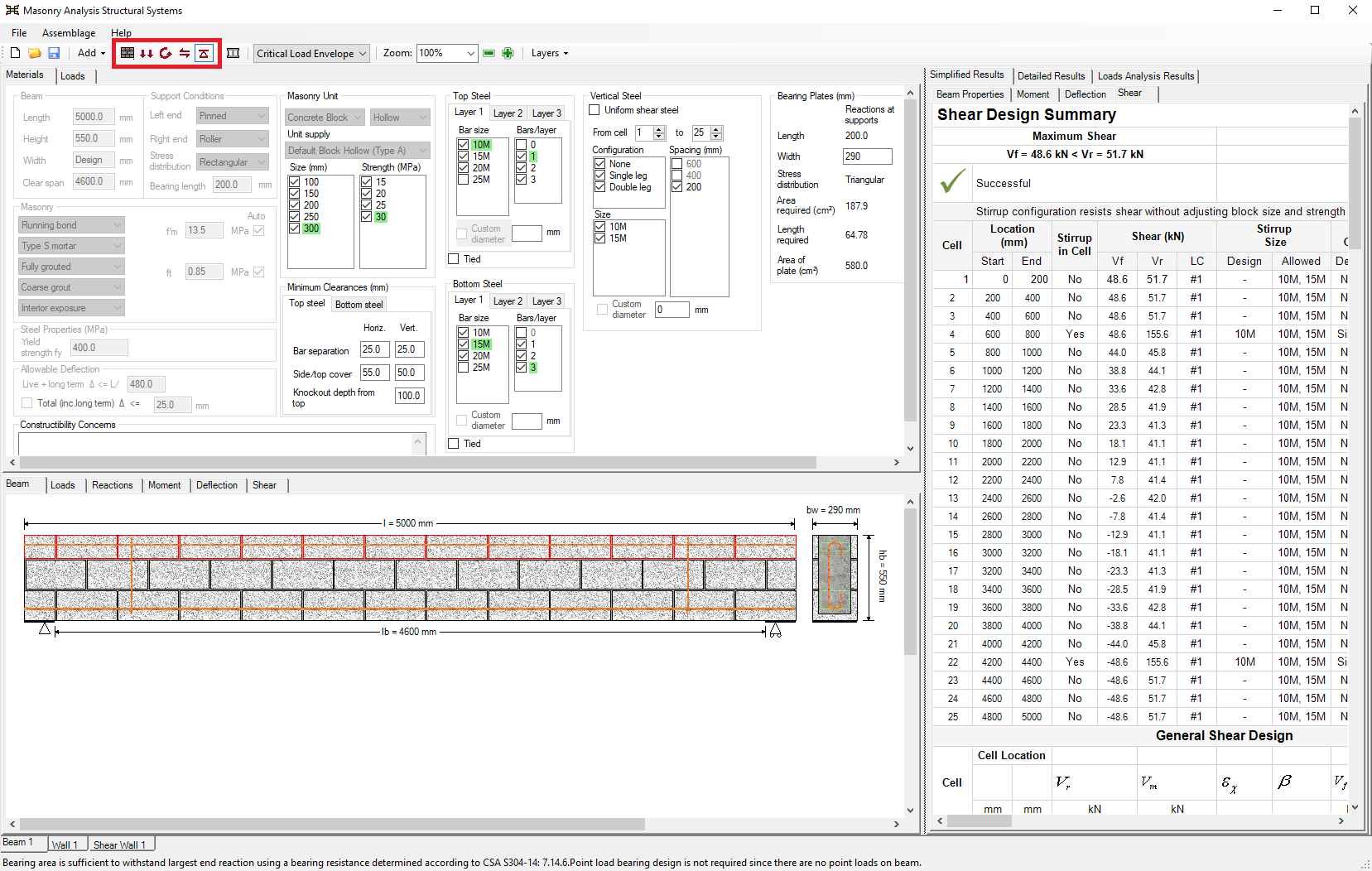Screen dimensions: 1372x871
Task: Expand the Zoom percentage combo box
Action: (470, 54)
